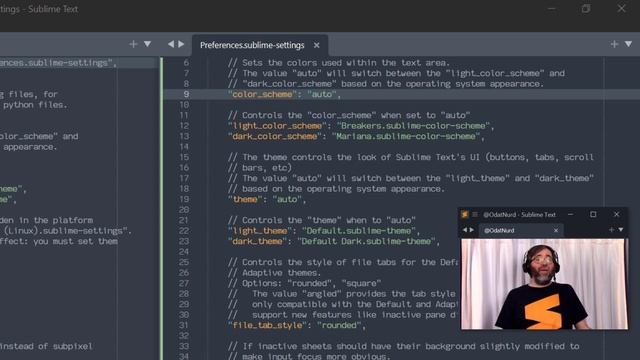Click line number 19 in gutter
640x360 pixels.
tap(184, 199)
